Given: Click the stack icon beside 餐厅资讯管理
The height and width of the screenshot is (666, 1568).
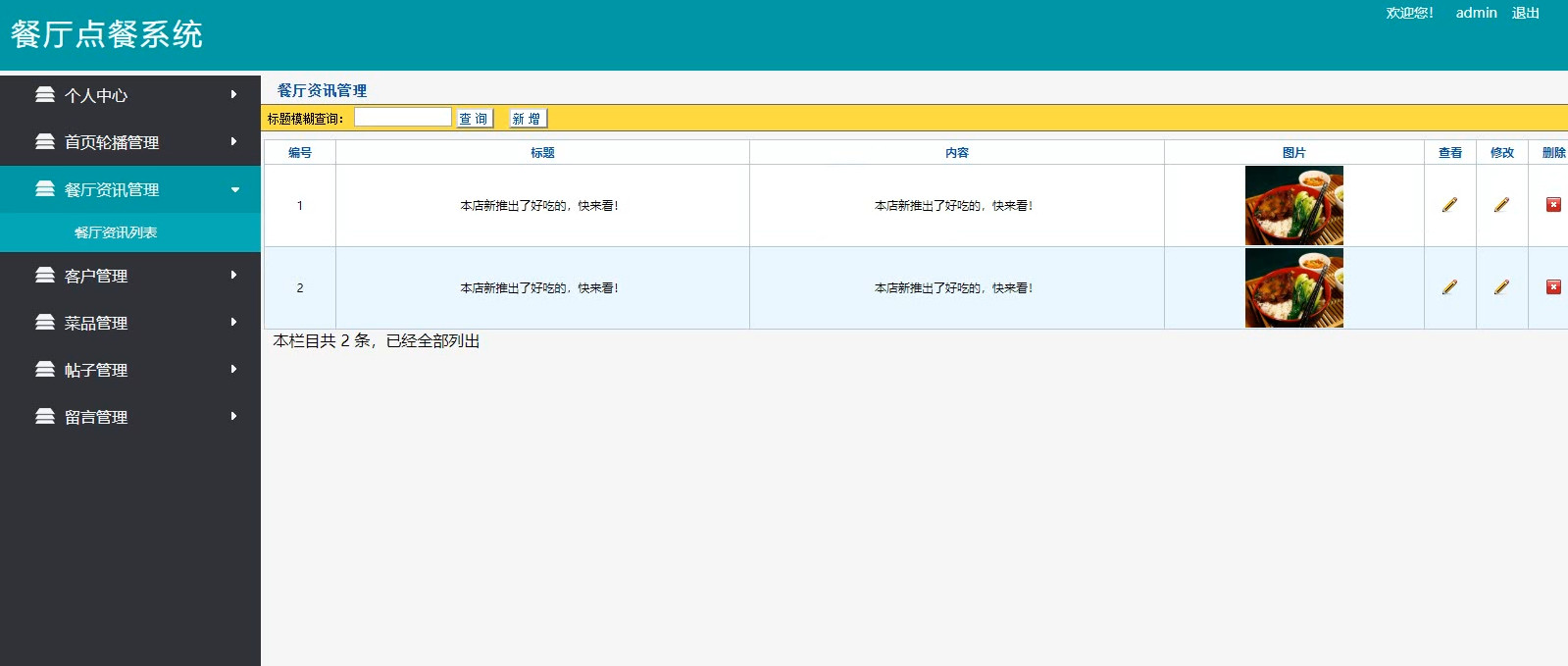Looking at the screenshot, I should 45,188.
